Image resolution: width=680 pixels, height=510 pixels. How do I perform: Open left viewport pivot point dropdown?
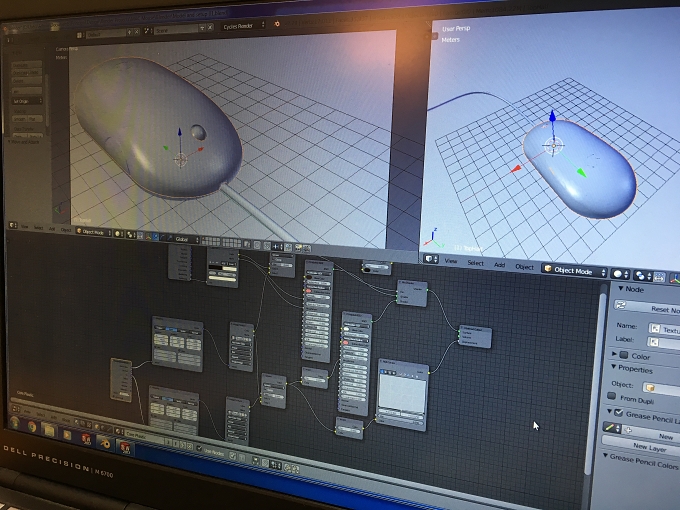pyautogui.click(x=131, y=235)
